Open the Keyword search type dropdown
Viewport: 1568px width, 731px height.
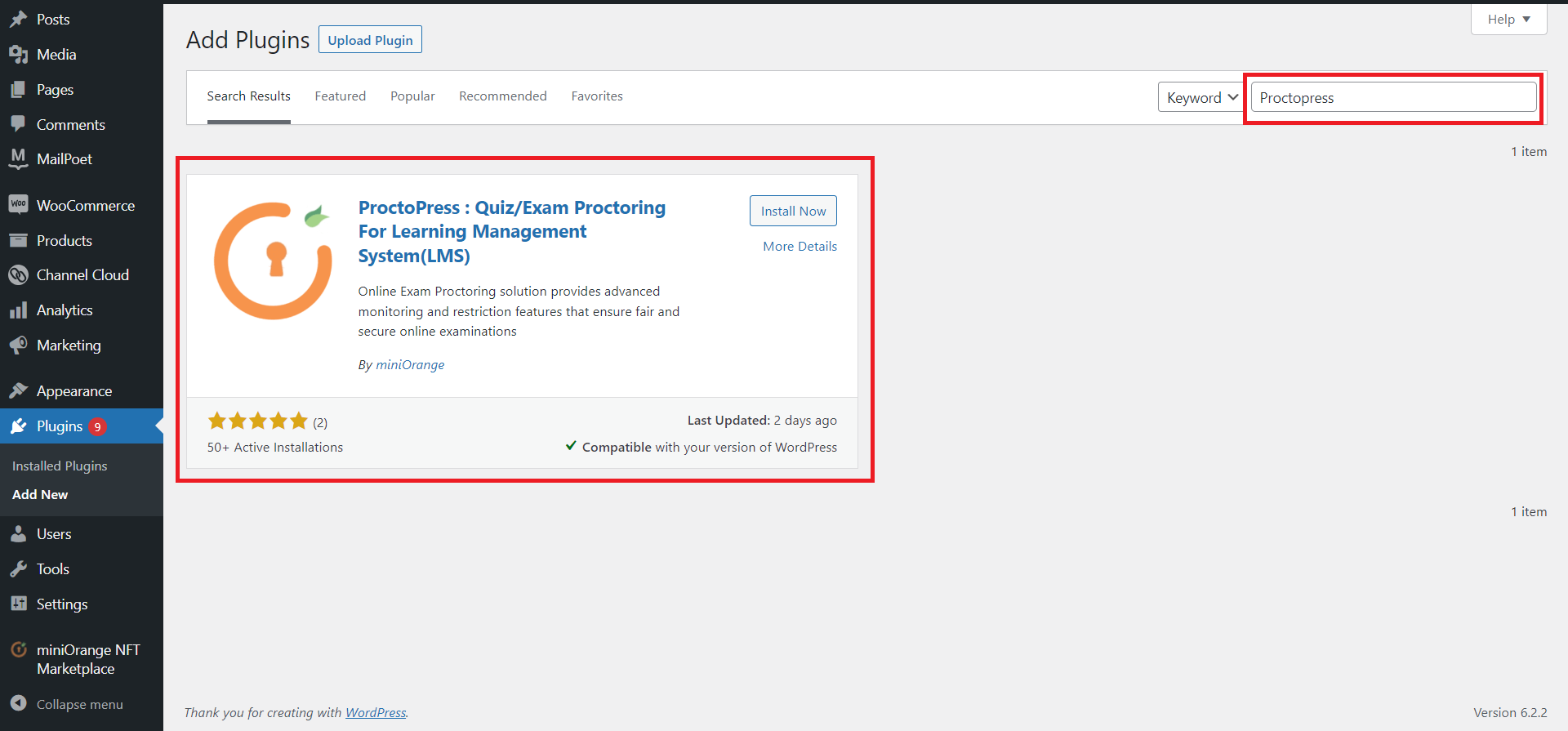[1201, 98]
